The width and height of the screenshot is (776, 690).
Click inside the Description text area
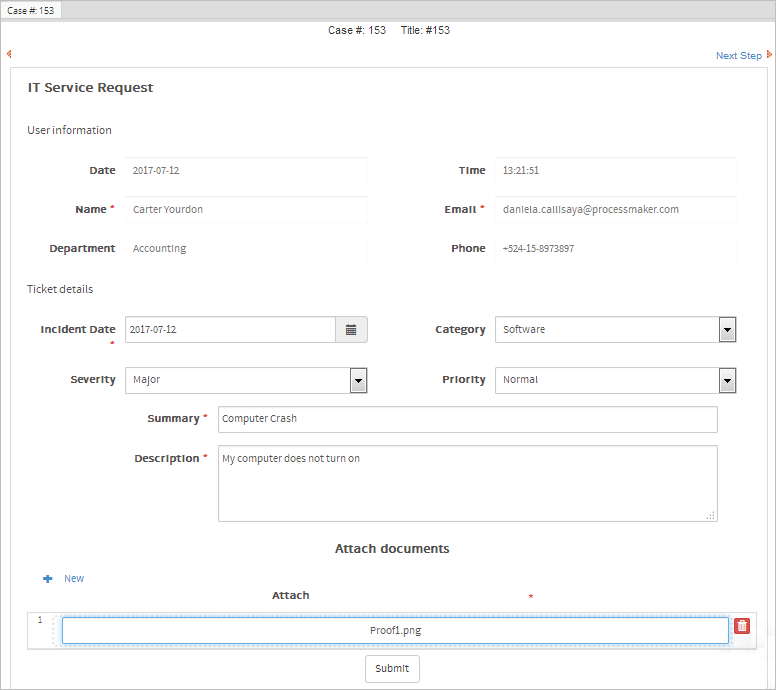[x=467, y=483]
